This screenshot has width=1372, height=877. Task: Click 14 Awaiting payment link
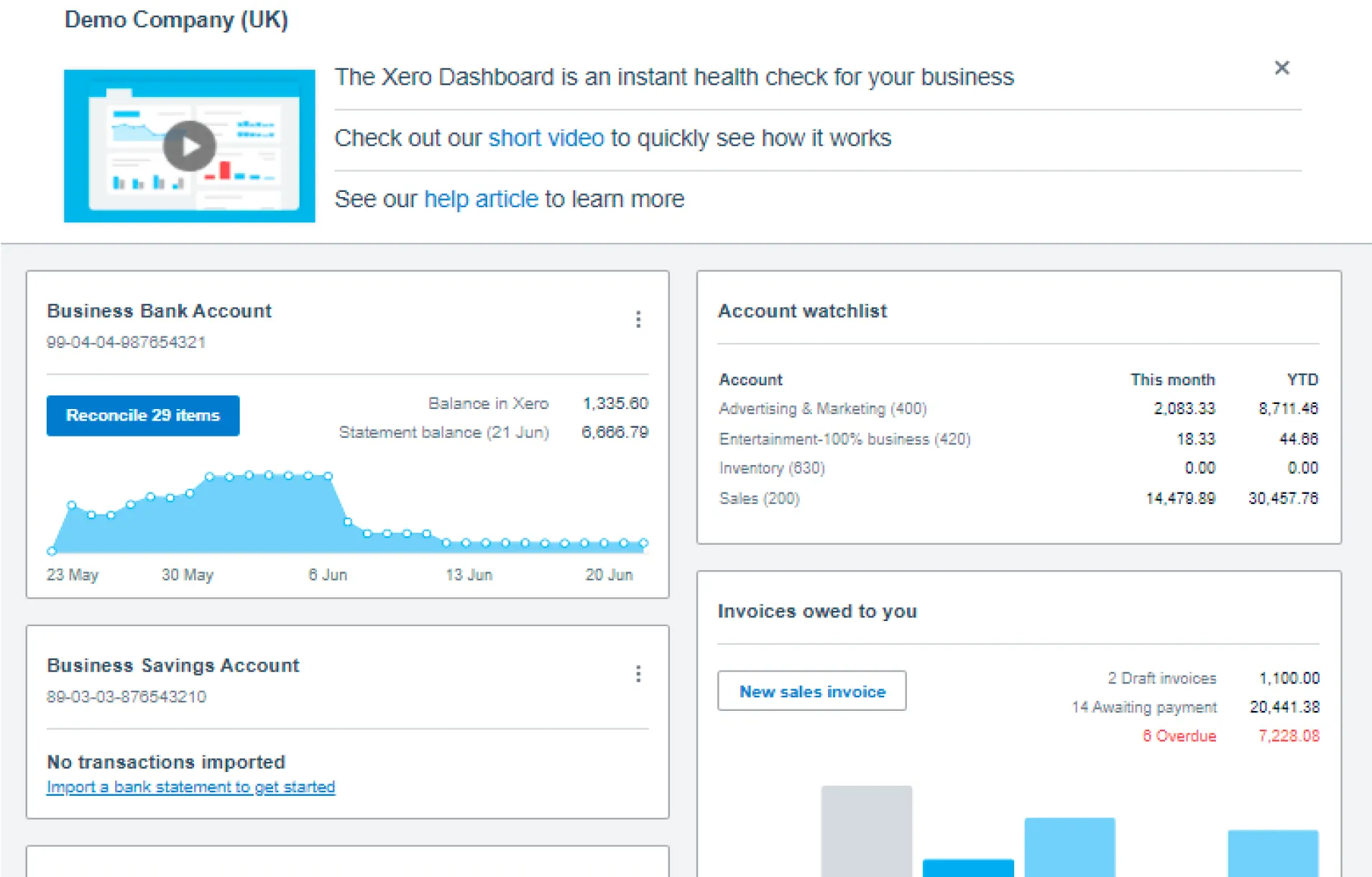(1144, 707)
